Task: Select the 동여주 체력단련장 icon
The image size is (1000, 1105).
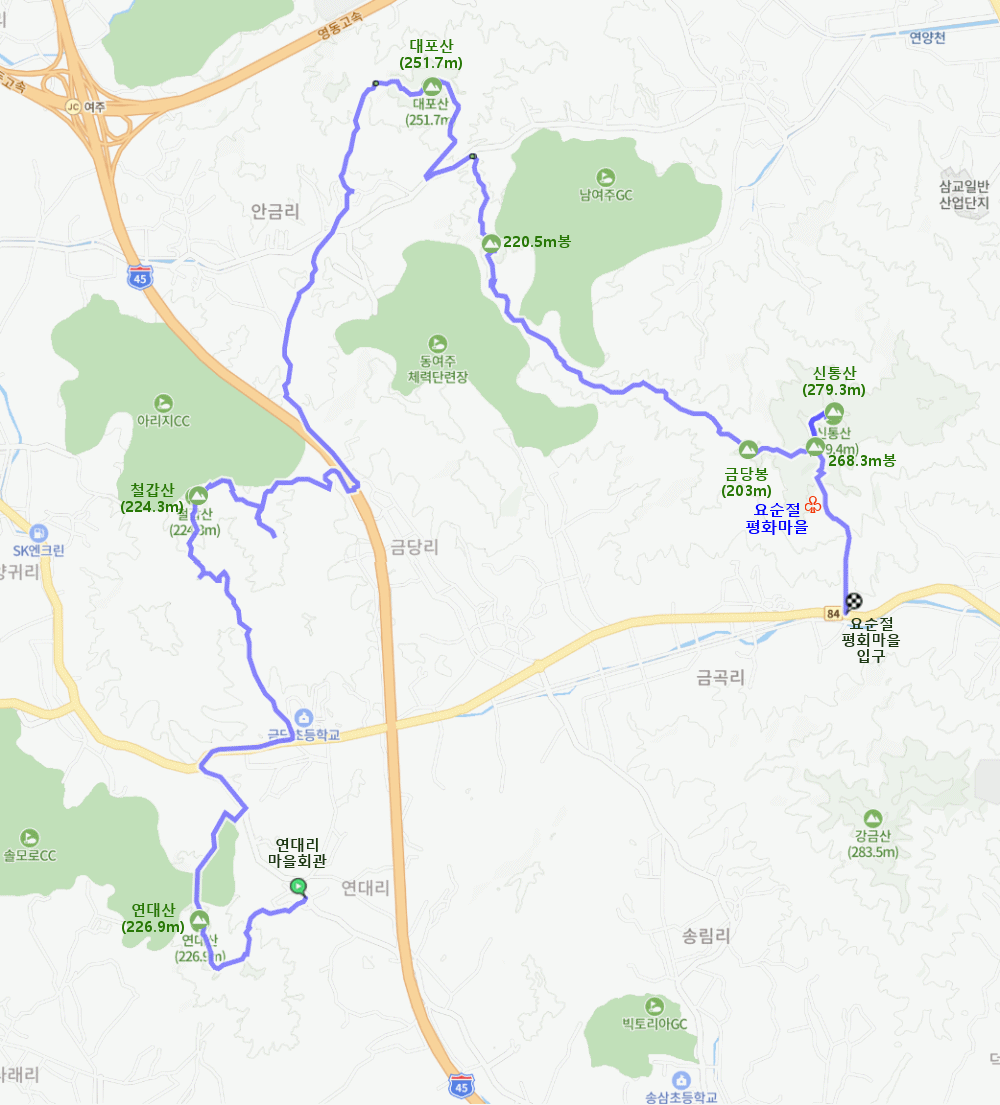Action: point(438,344)
